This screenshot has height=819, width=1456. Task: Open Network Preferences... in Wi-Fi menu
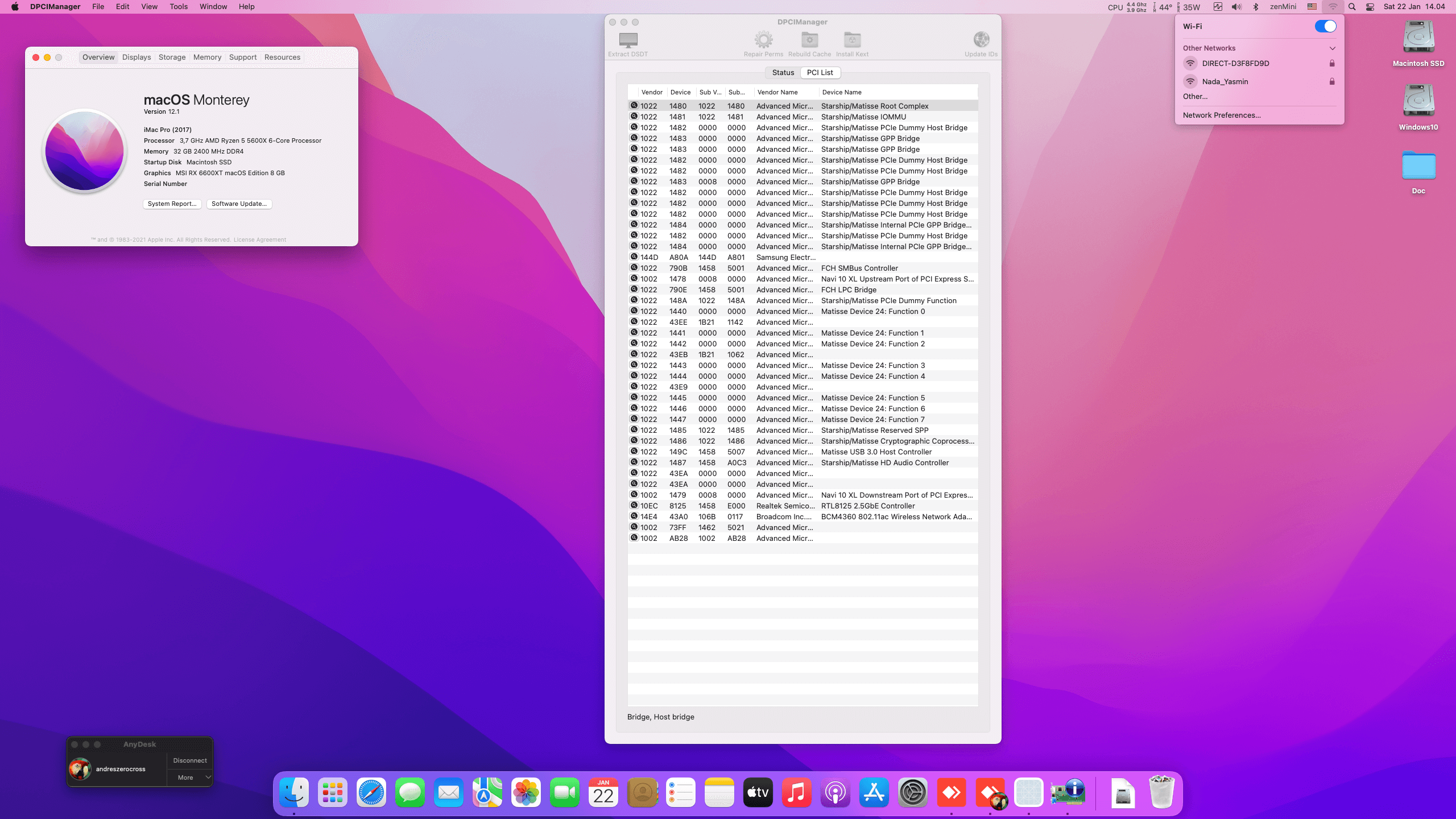1222,115
